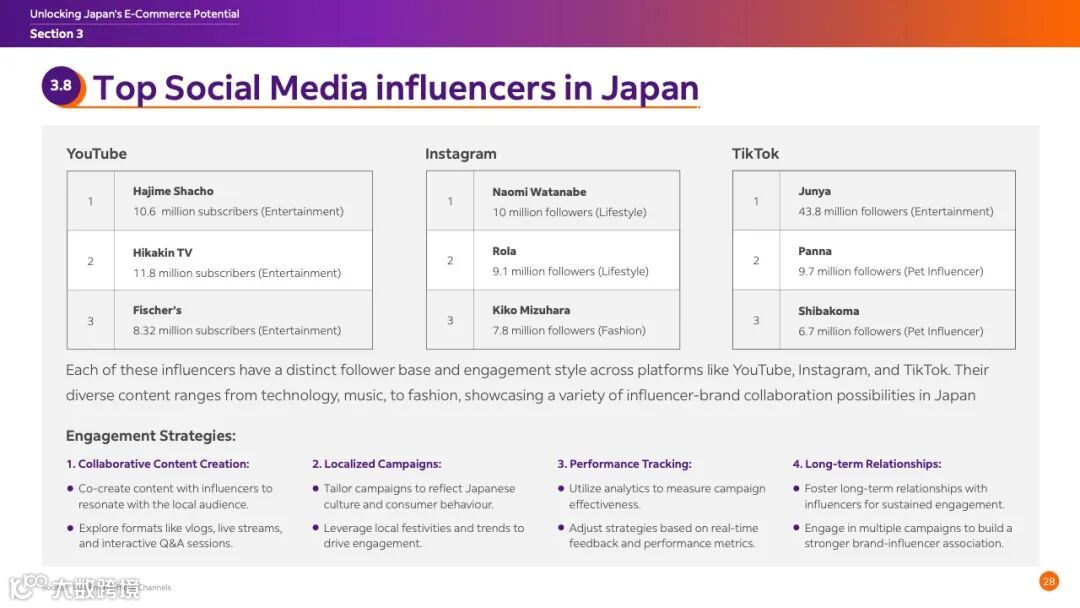Viewport: 1080px width, 608px height.
Task: Click the TikTok column heading
Action: coord(756,154)
